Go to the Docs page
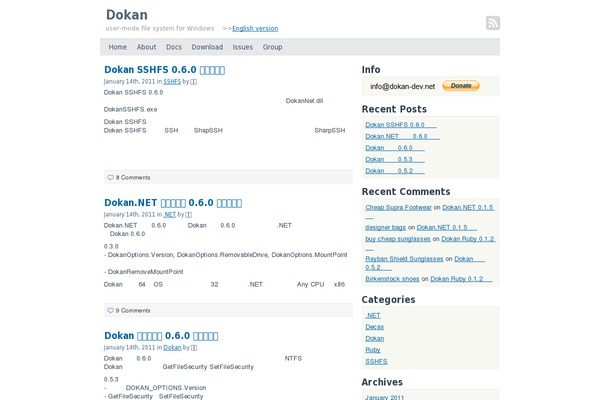Viewport: 600px width, 400px height. tap(174, 47)
